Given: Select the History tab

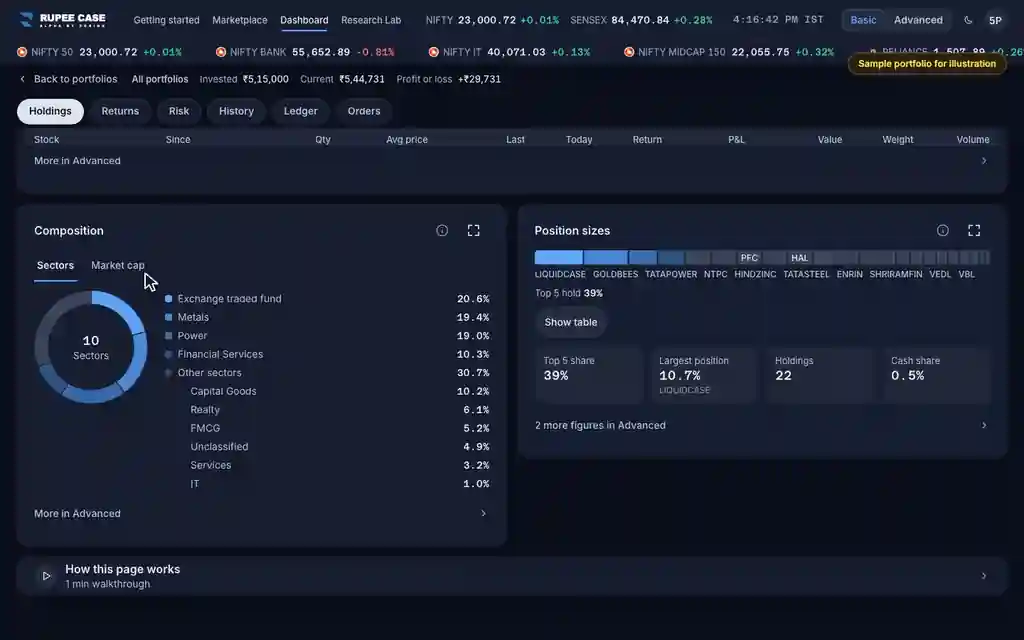Looking at the screenshot, I should (236, 111).
